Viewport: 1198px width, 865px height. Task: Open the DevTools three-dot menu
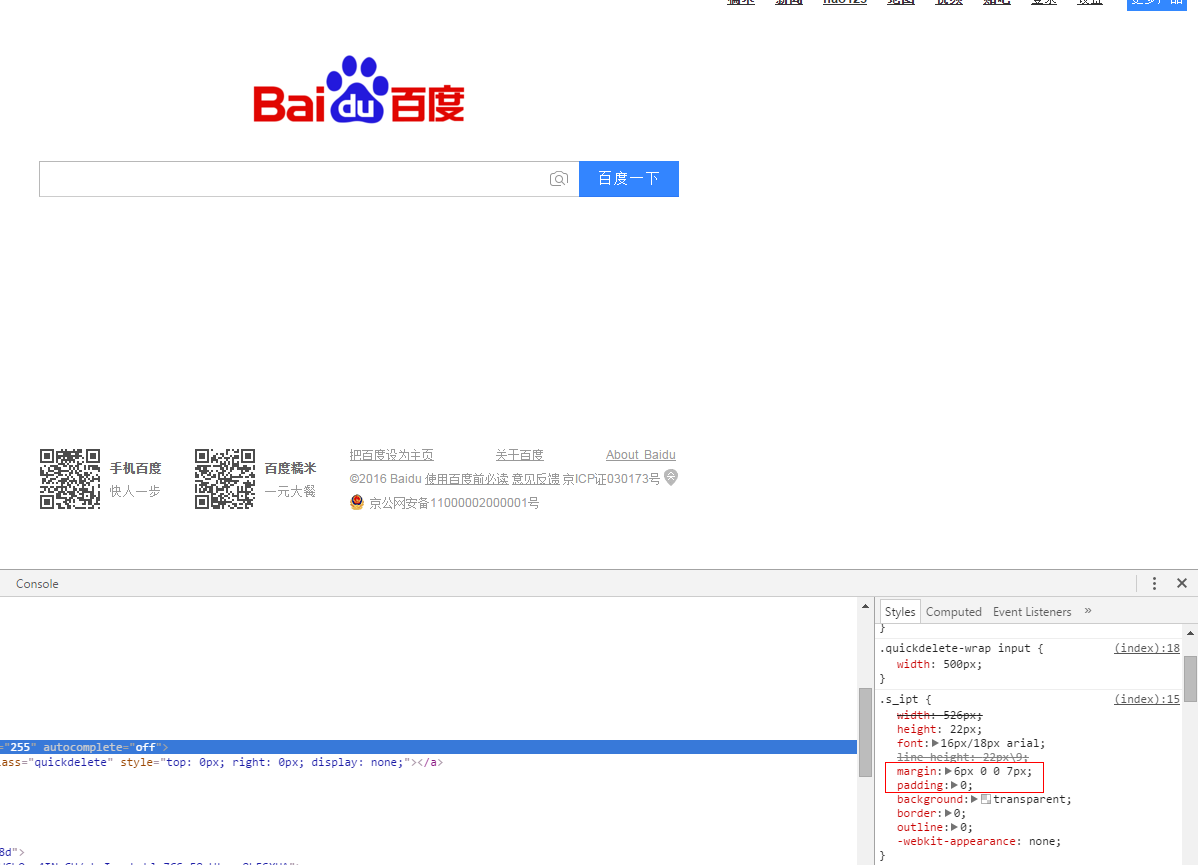(1154, 583)
